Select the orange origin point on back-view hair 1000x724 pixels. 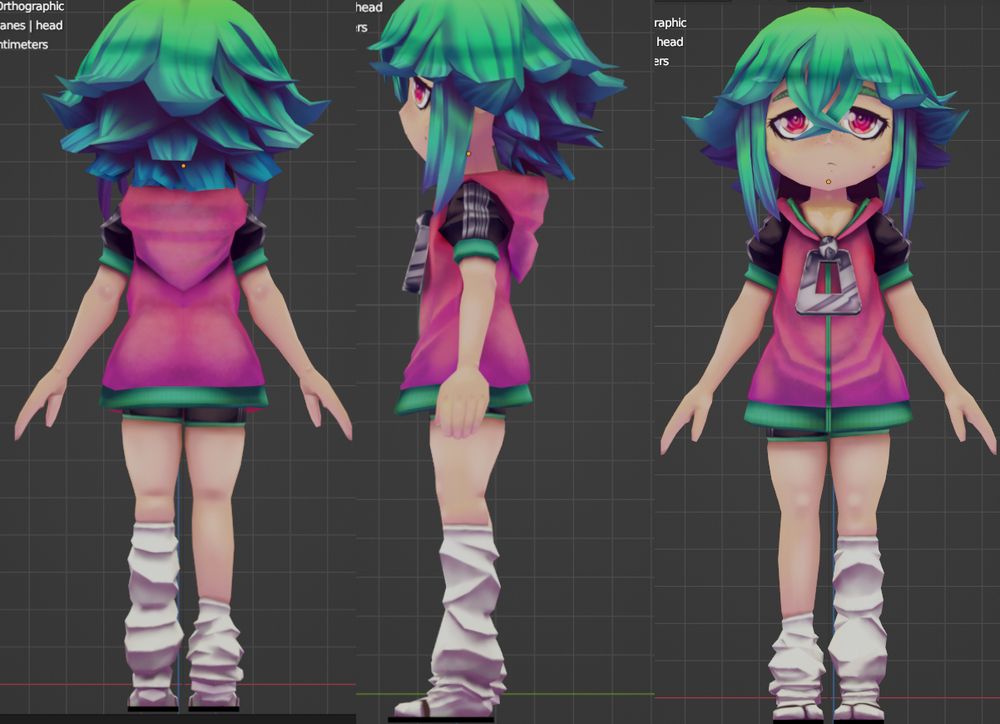click(x=184, y=166)
